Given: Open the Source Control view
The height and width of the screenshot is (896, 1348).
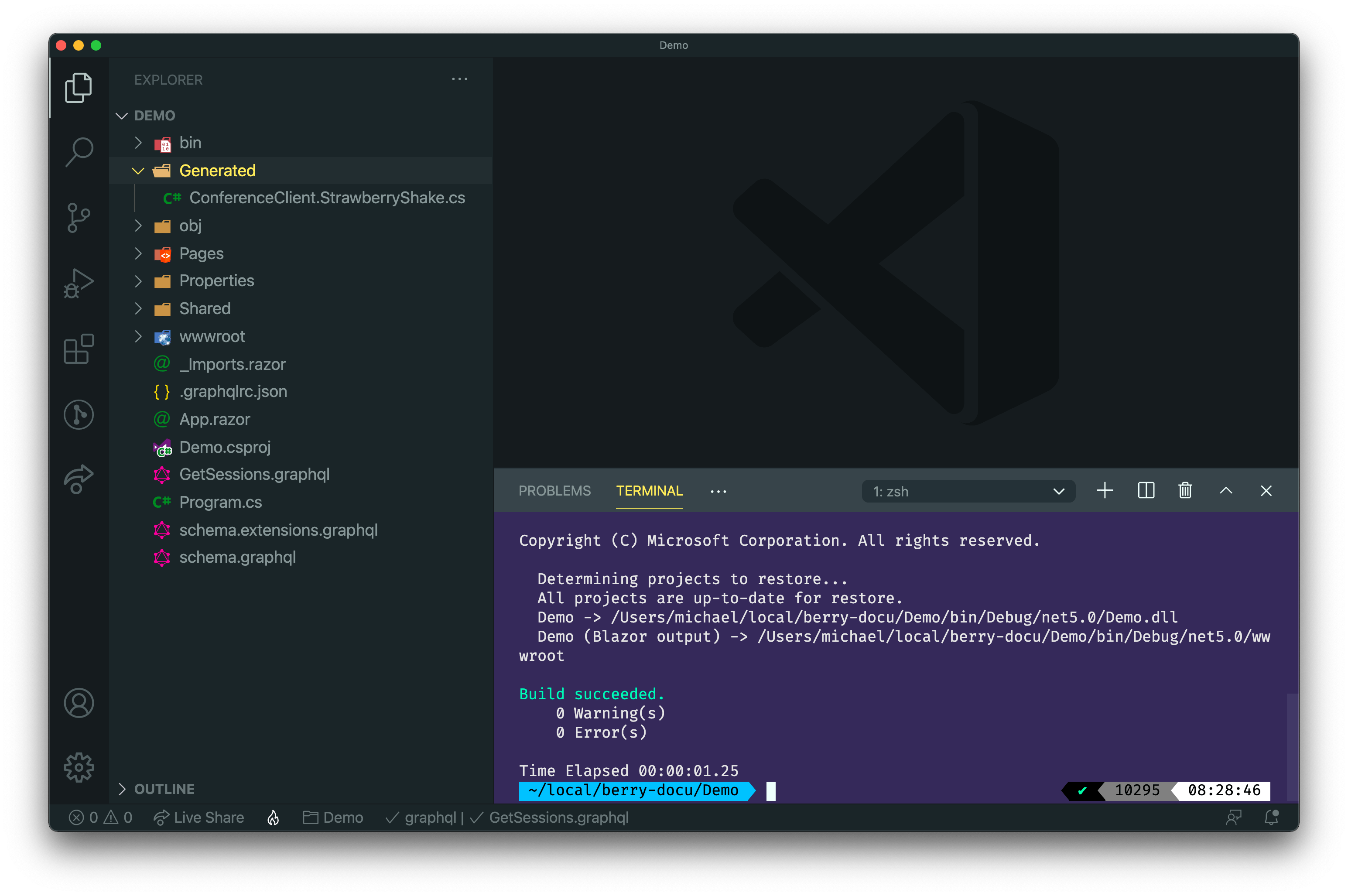Looking at the screenshot, I should point(79,218).
